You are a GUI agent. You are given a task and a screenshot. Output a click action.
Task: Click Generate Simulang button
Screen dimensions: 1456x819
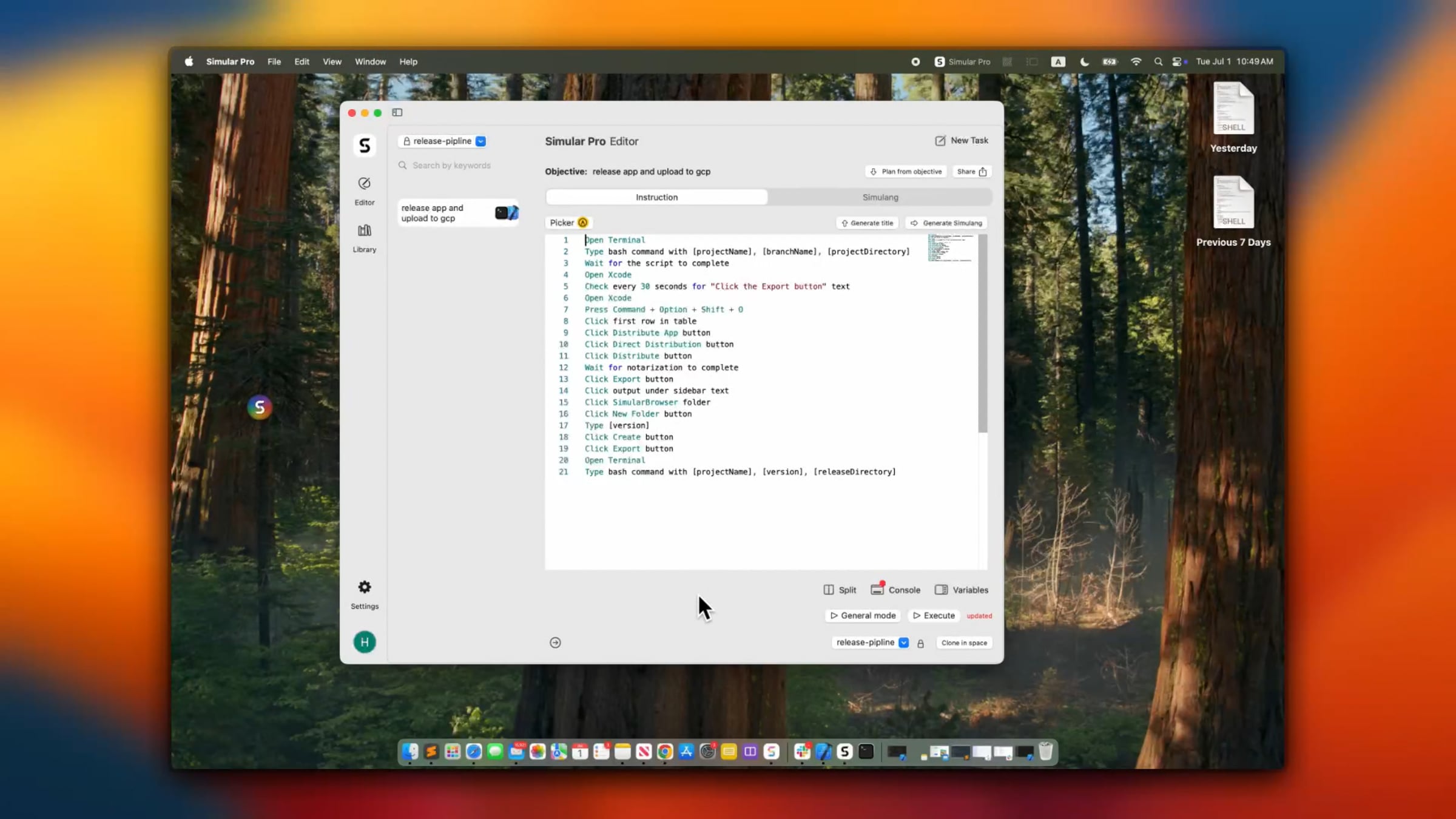pos(946,223)
